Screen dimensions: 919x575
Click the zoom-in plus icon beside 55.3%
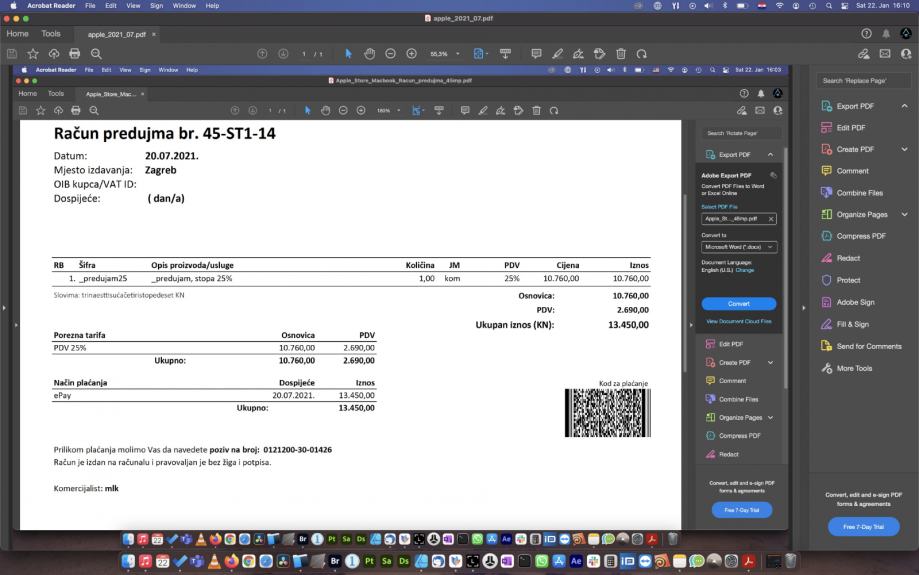click(x=411, y=53)
